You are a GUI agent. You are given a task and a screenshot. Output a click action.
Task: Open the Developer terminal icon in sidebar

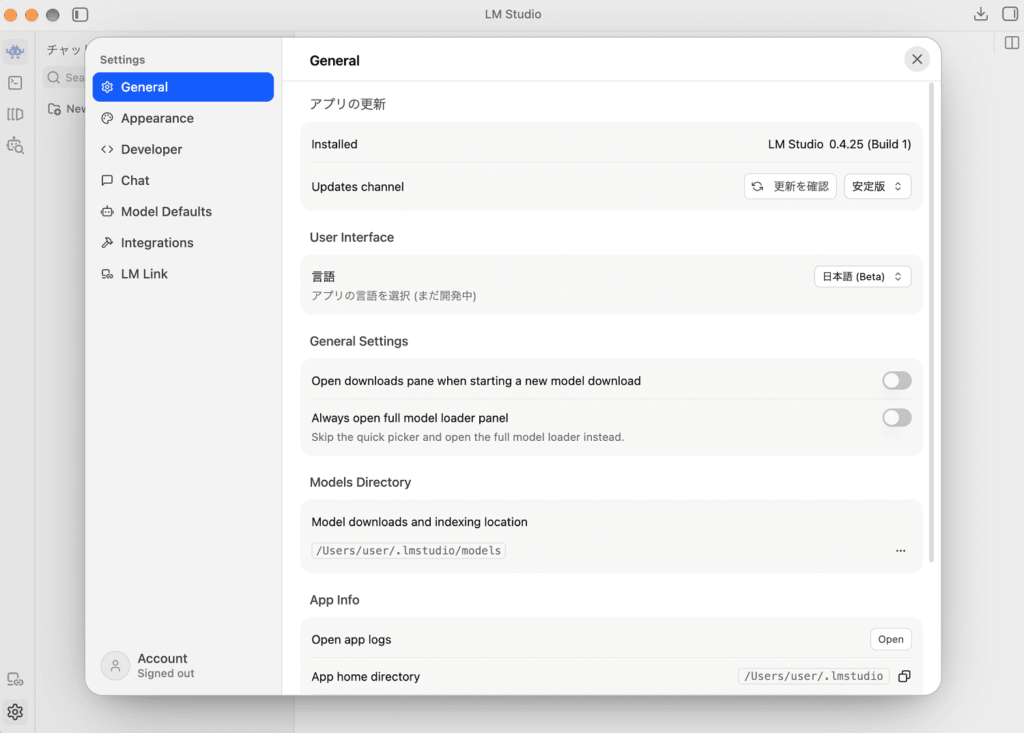15,83
